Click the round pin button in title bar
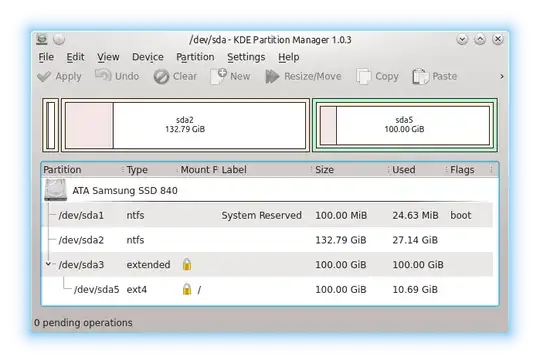 point(59,40)
